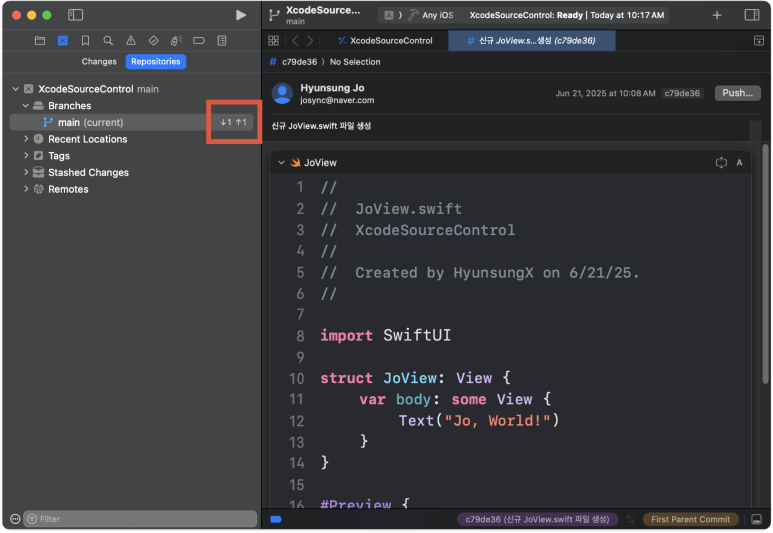Open the Test navigator diamond icon
The width and height of the screenshot is (773, 533).
[x=154, y=40]
